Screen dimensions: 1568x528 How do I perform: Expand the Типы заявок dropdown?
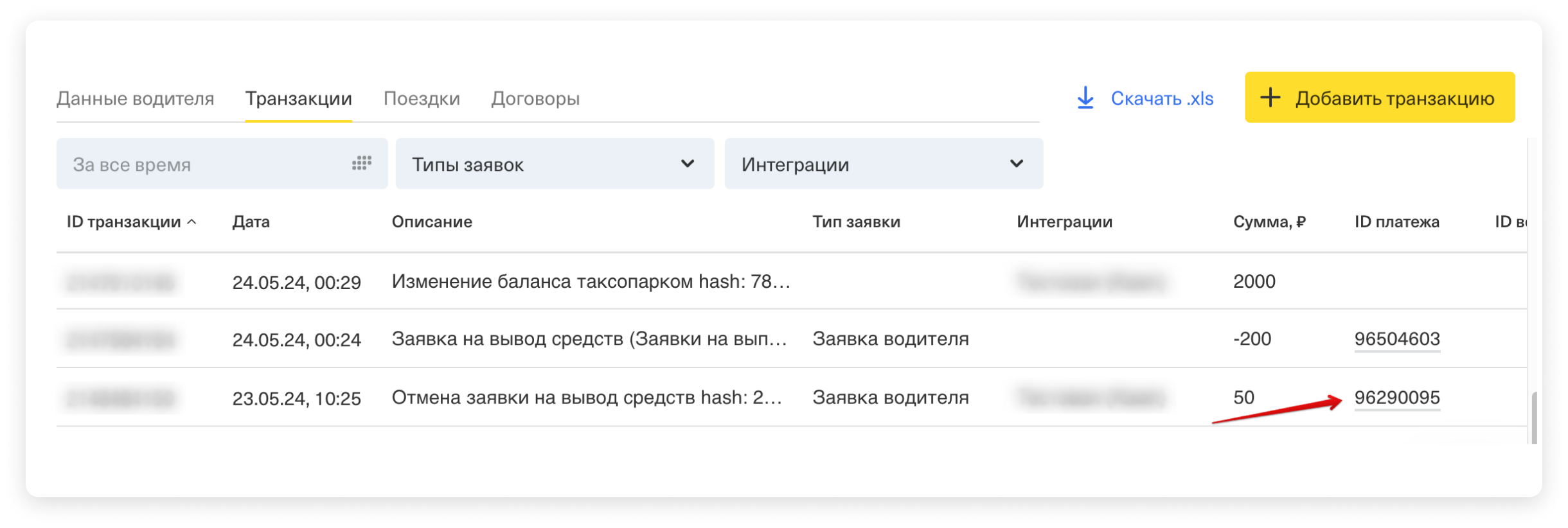(554, 164)
